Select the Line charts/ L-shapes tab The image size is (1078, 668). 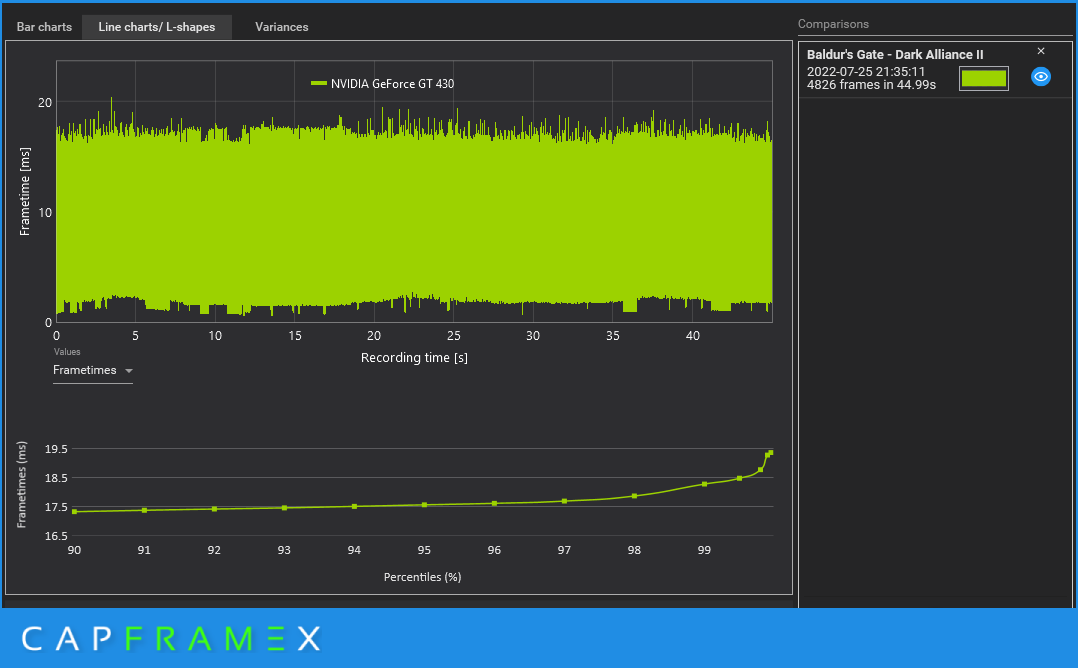(x=157, y=27)
